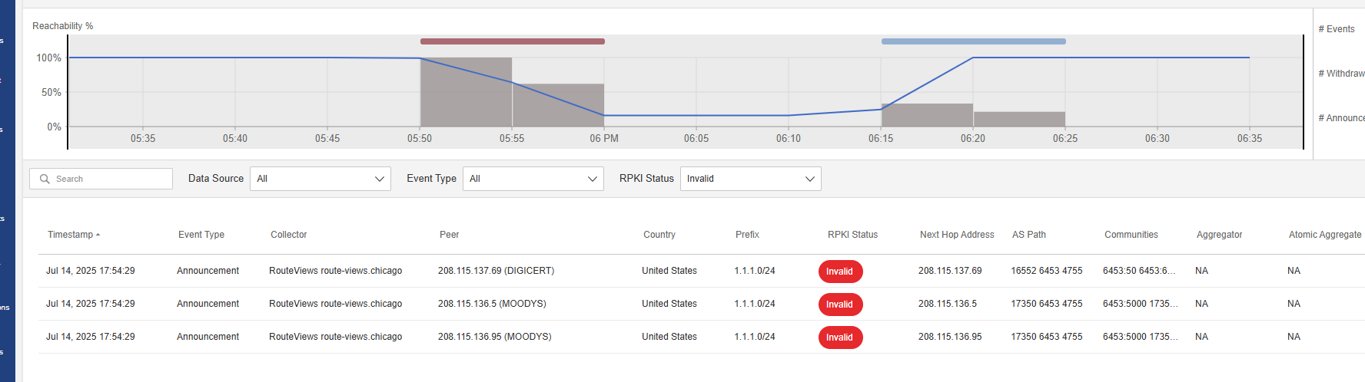Click the Invalid badge for peer 208.115.136.95
Image resolution: width=1365 pixels, height=382 pixels.
coord(840,337)
